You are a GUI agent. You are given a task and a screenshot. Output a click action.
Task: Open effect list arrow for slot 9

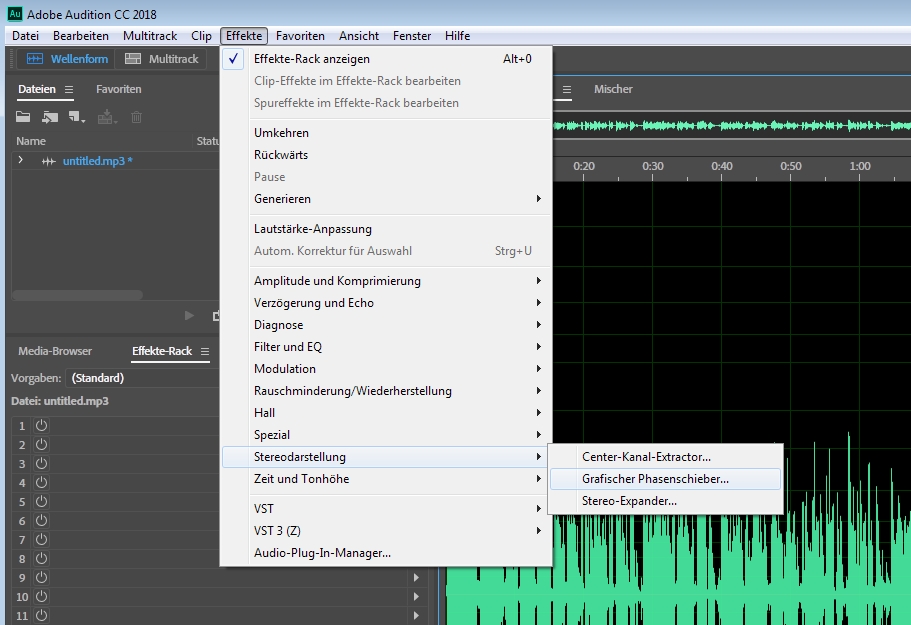(417, 578)
